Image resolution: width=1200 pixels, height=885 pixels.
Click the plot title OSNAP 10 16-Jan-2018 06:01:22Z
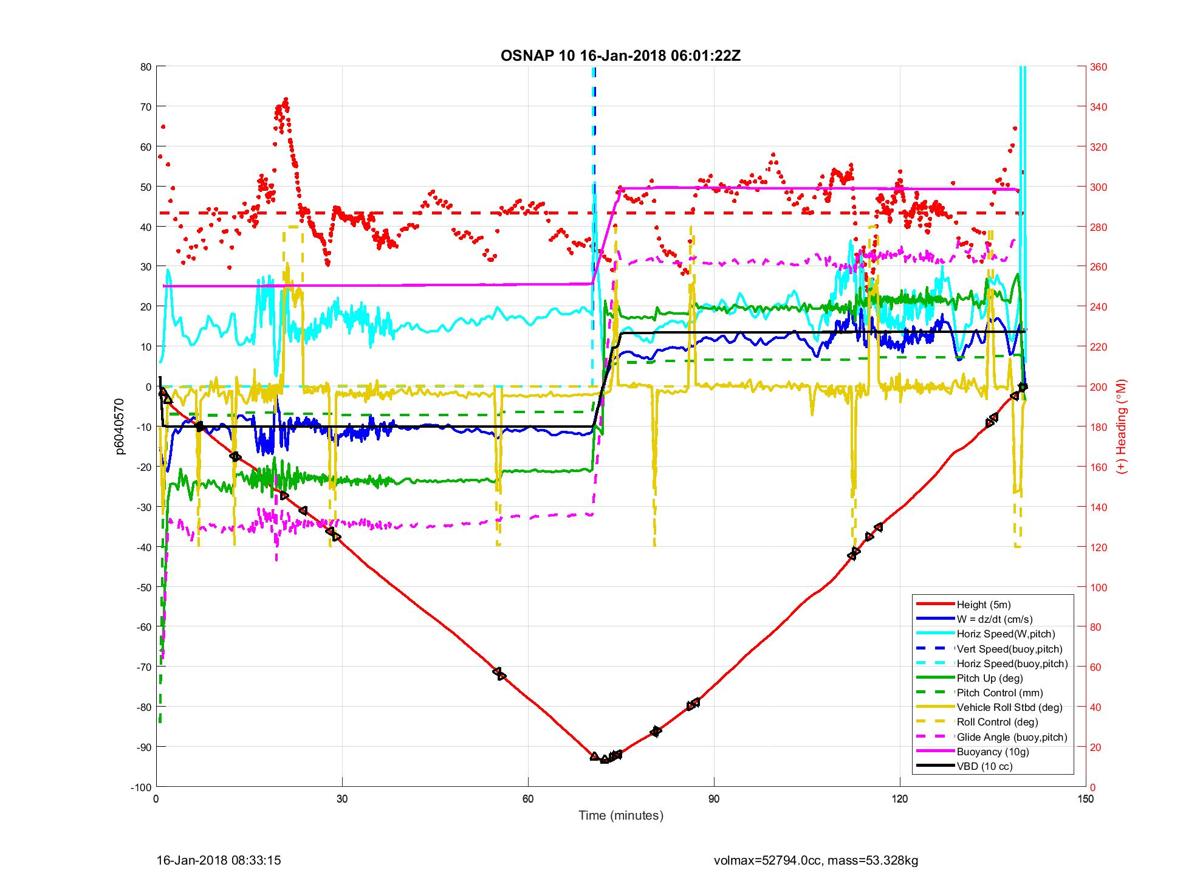click(620, 56)
